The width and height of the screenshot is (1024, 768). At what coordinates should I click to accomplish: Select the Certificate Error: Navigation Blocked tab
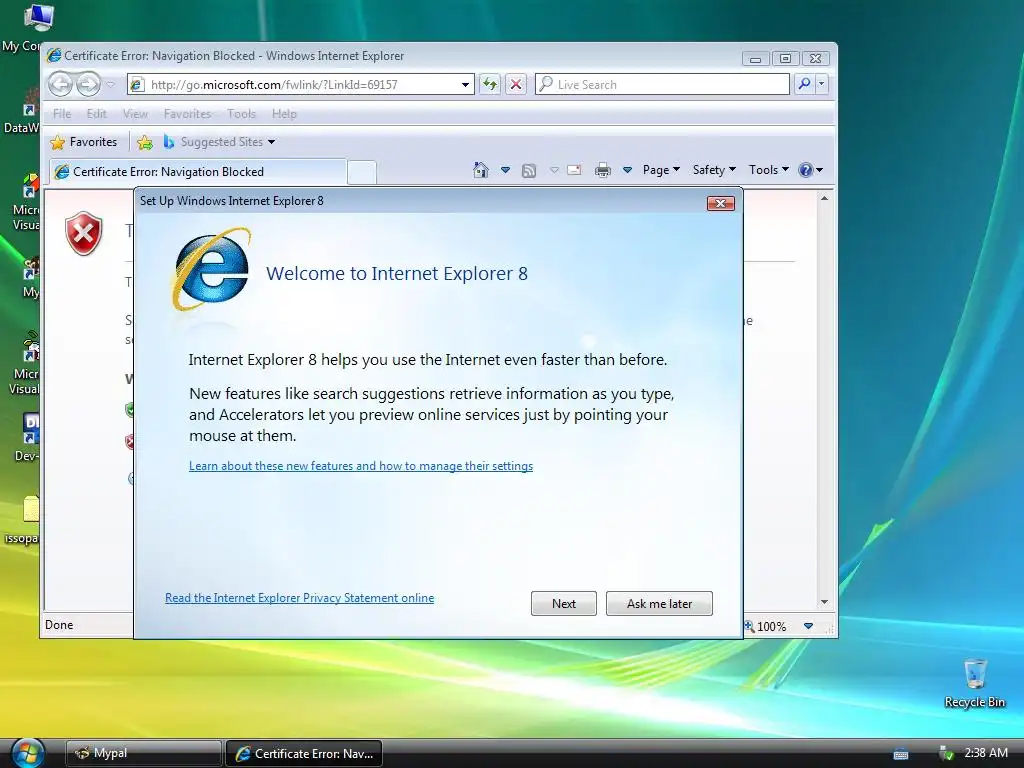coord(197,172)
